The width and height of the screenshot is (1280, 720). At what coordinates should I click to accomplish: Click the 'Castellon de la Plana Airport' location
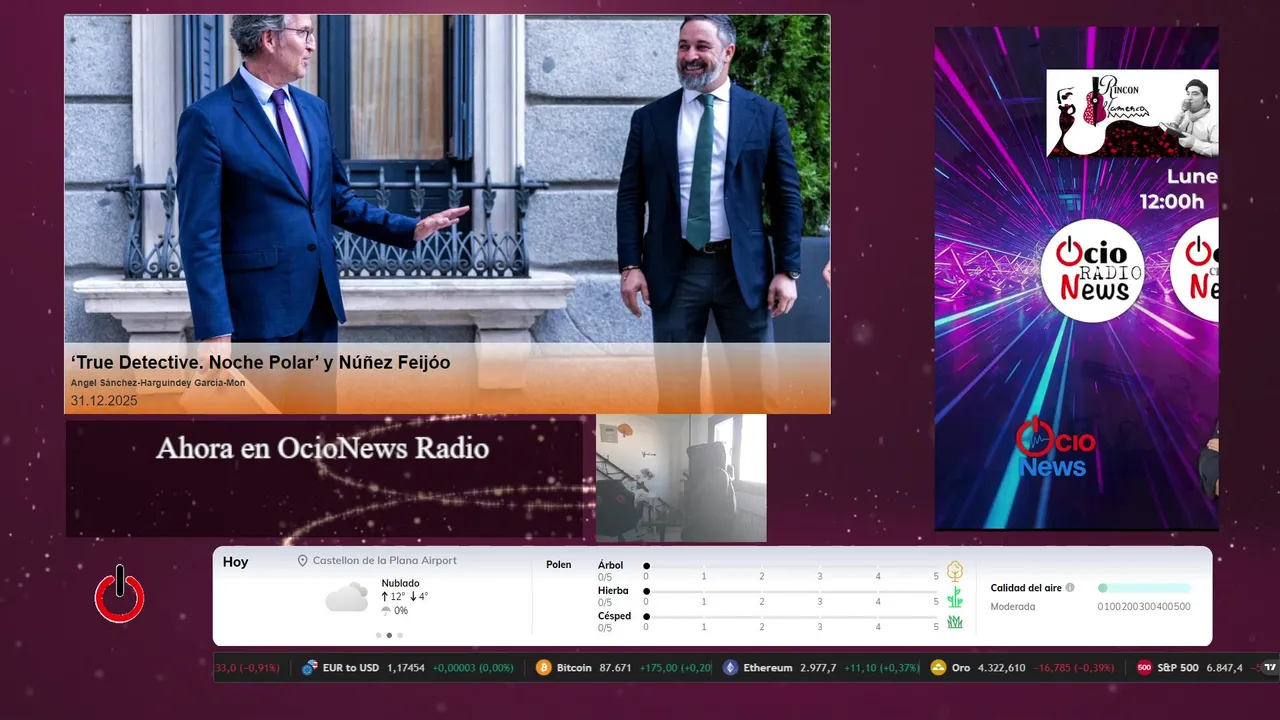tap(385, 561)
